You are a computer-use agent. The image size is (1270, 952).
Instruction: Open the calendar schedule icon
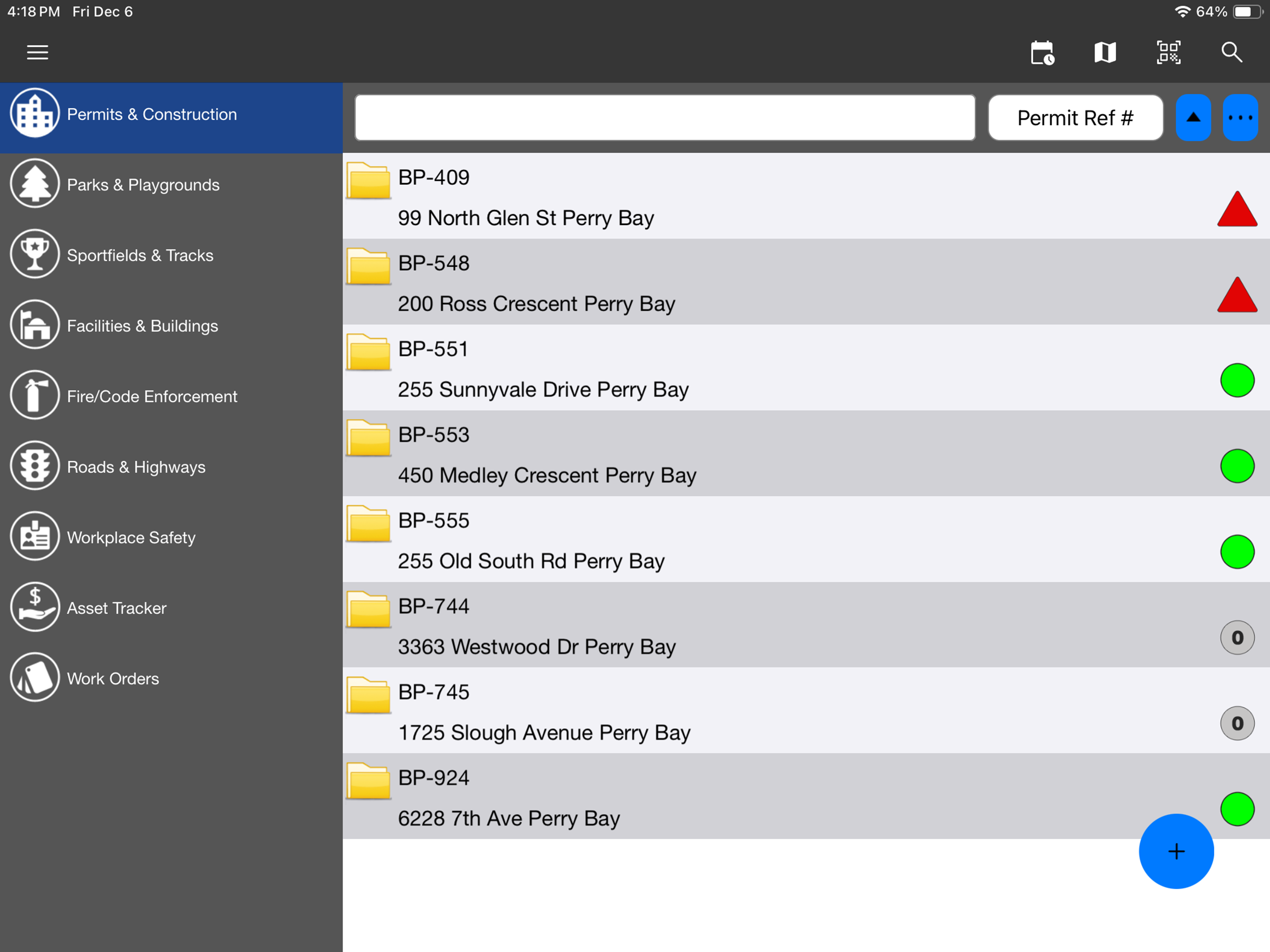click(1042, 52)
